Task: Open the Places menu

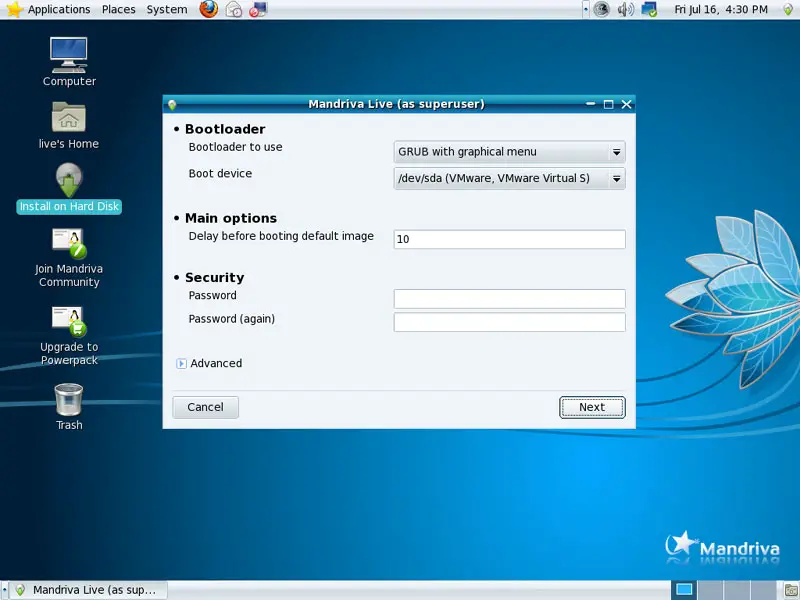Action: pos(118,9)
